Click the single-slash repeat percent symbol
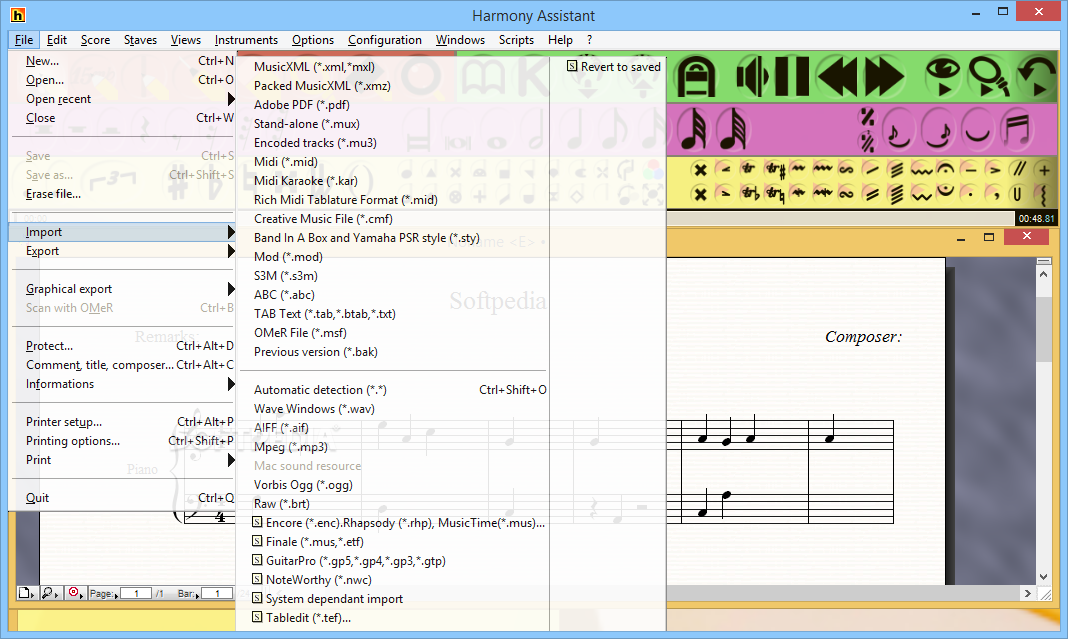The height and width of the screenshot is (639, 1068). click(867, 117)
